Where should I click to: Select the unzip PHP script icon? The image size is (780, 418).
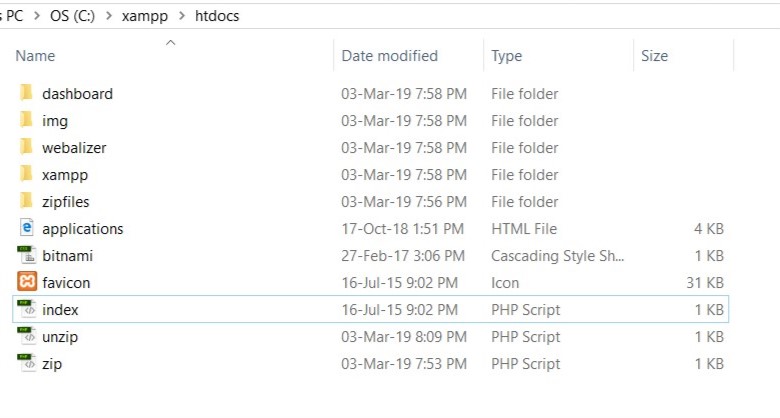point(26,336)
